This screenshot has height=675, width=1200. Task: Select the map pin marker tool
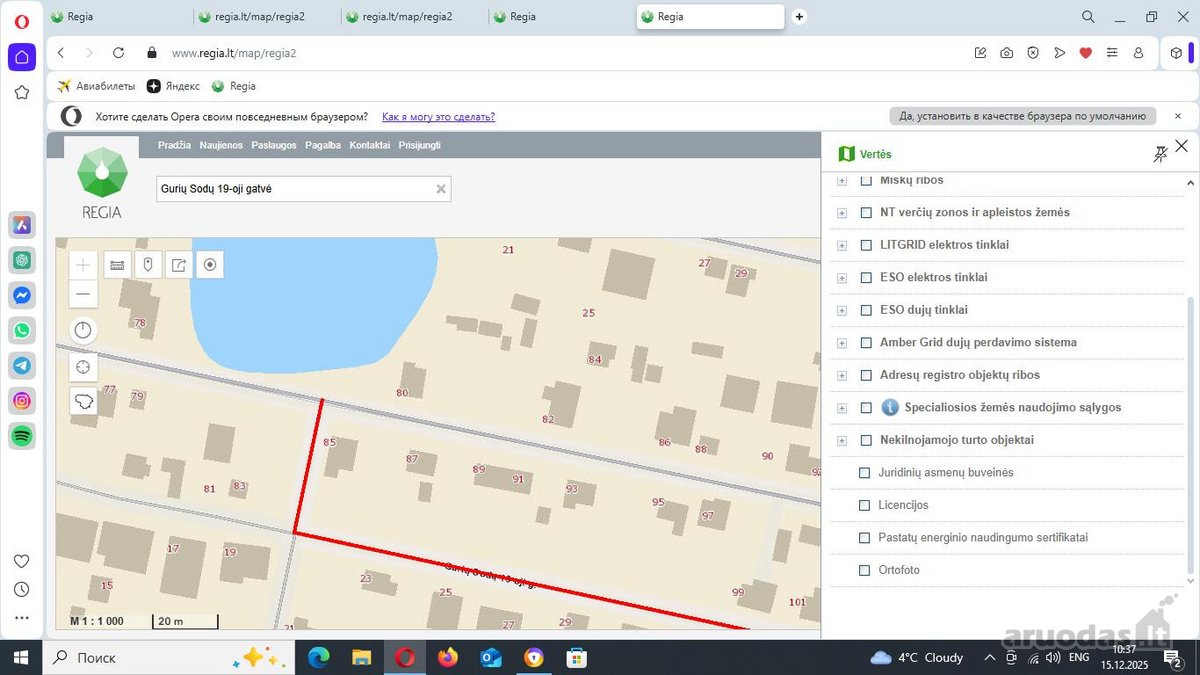[148, 265]
